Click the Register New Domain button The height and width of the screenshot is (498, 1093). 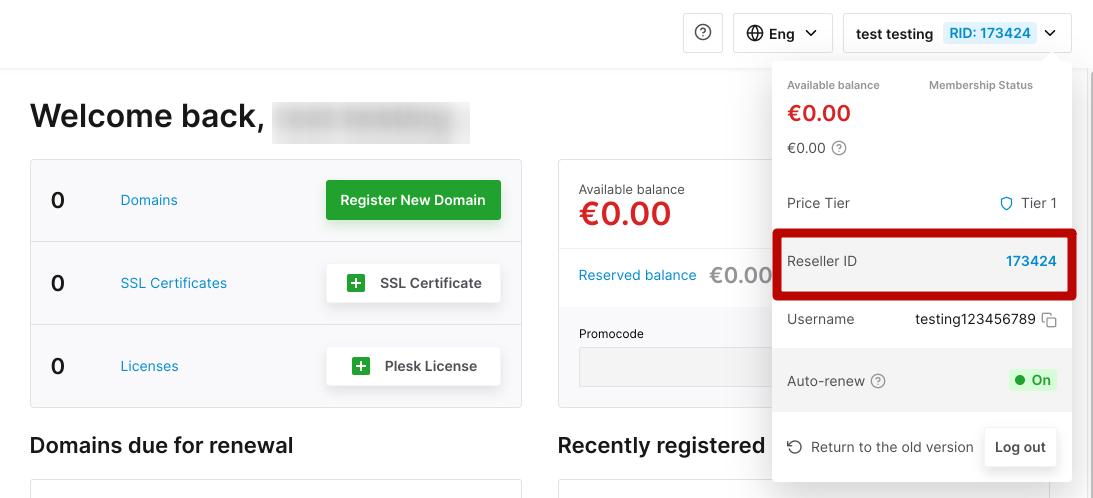click(413, 200)
